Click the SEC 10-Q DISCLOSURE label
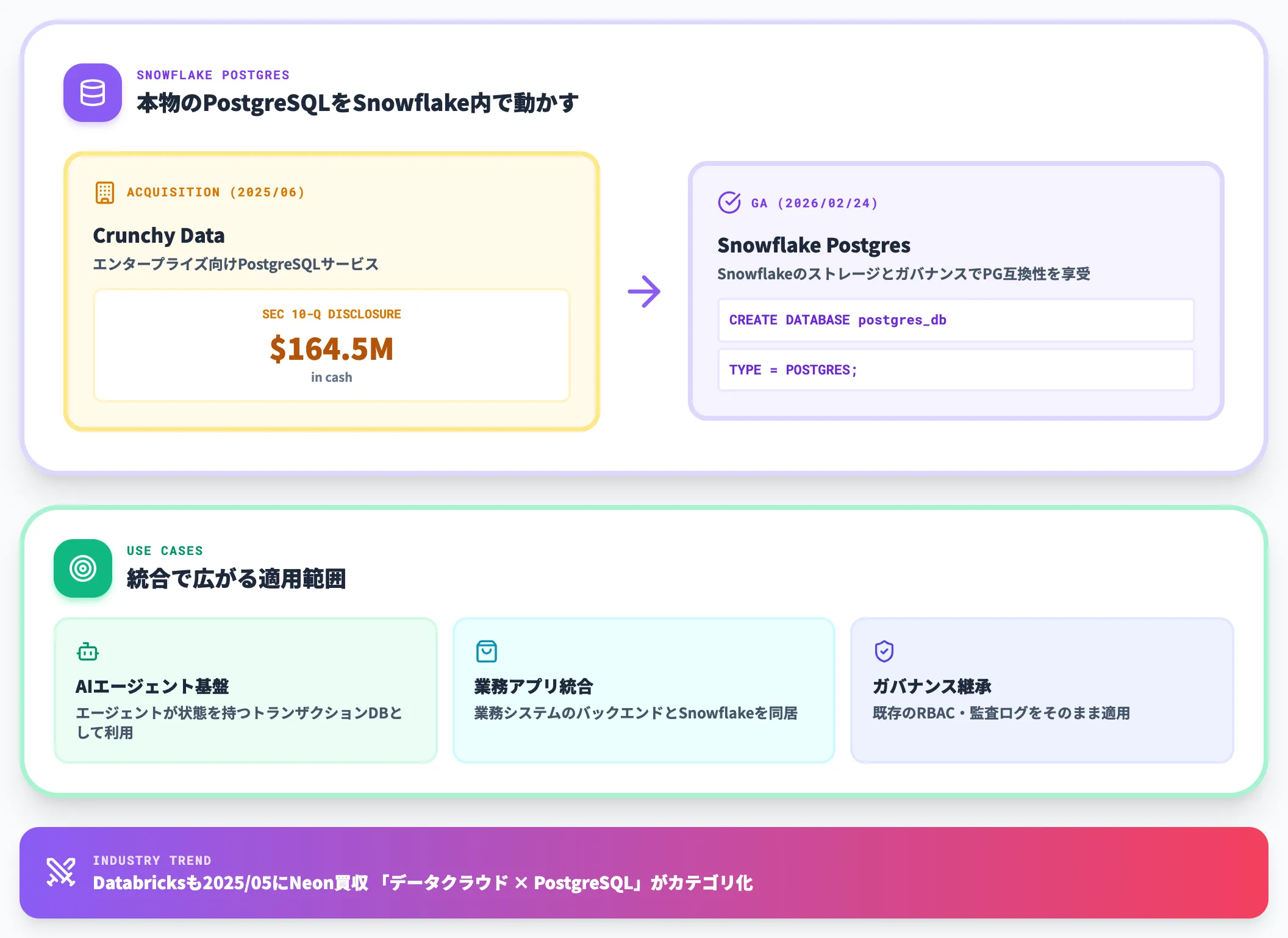This screenshot has height=938, width=1288. 332,314
